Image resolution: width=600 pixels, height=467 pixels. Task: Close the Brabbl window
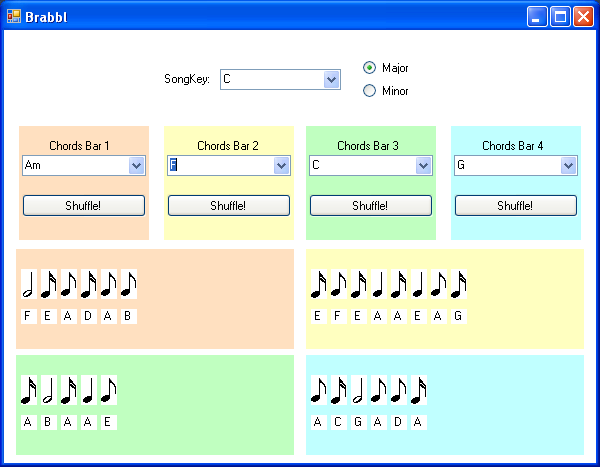(583, 16)
